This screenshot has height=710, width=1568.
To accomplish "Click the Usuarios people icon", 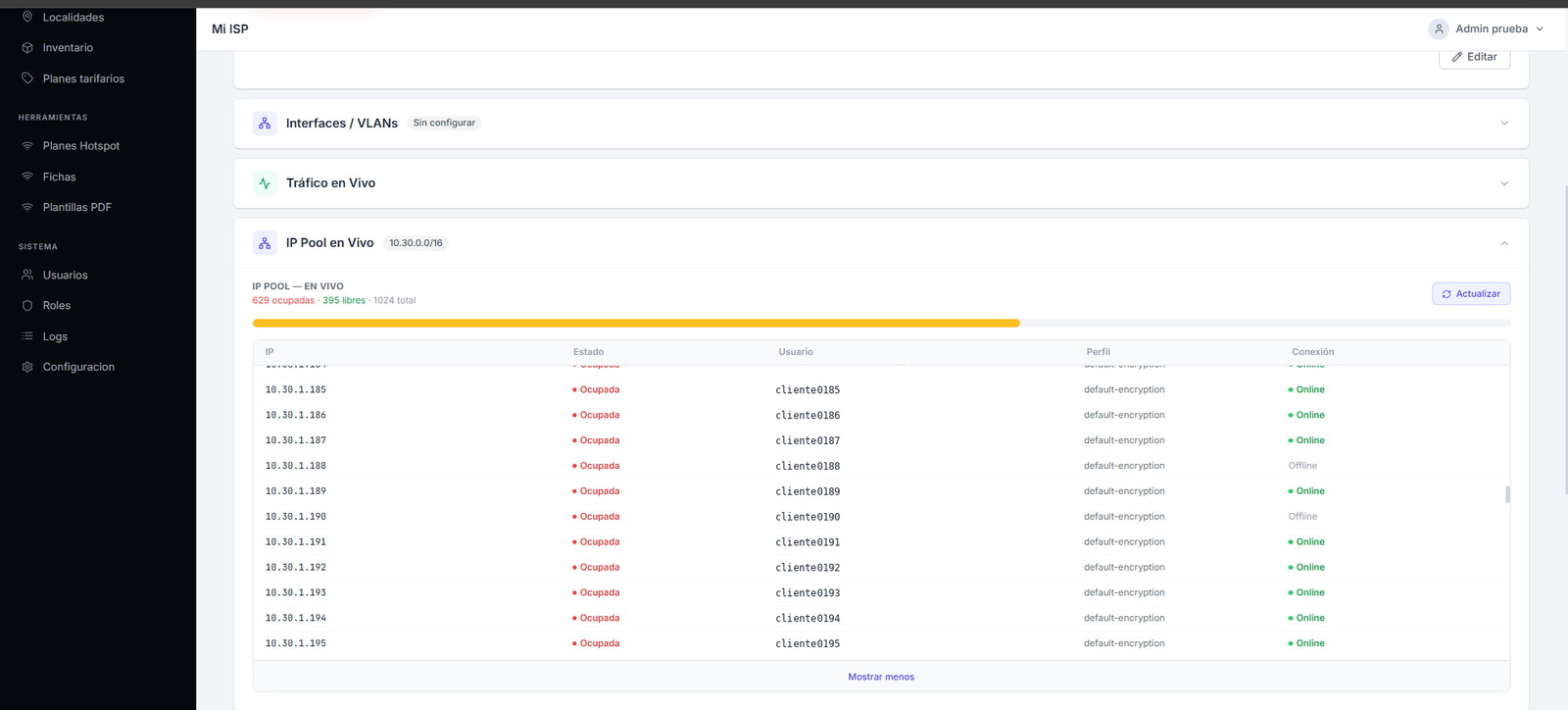I will coord(27,275).
